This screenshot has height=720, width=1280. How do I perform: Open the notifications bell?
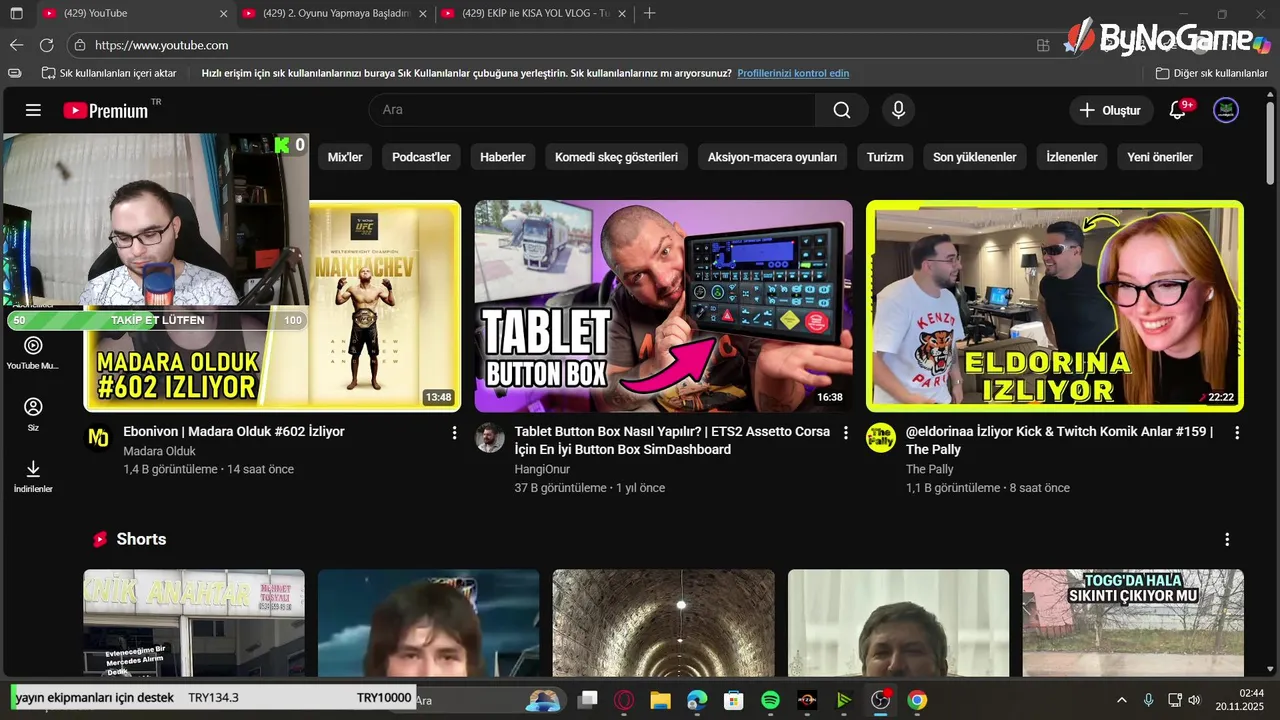(1177, 110)
